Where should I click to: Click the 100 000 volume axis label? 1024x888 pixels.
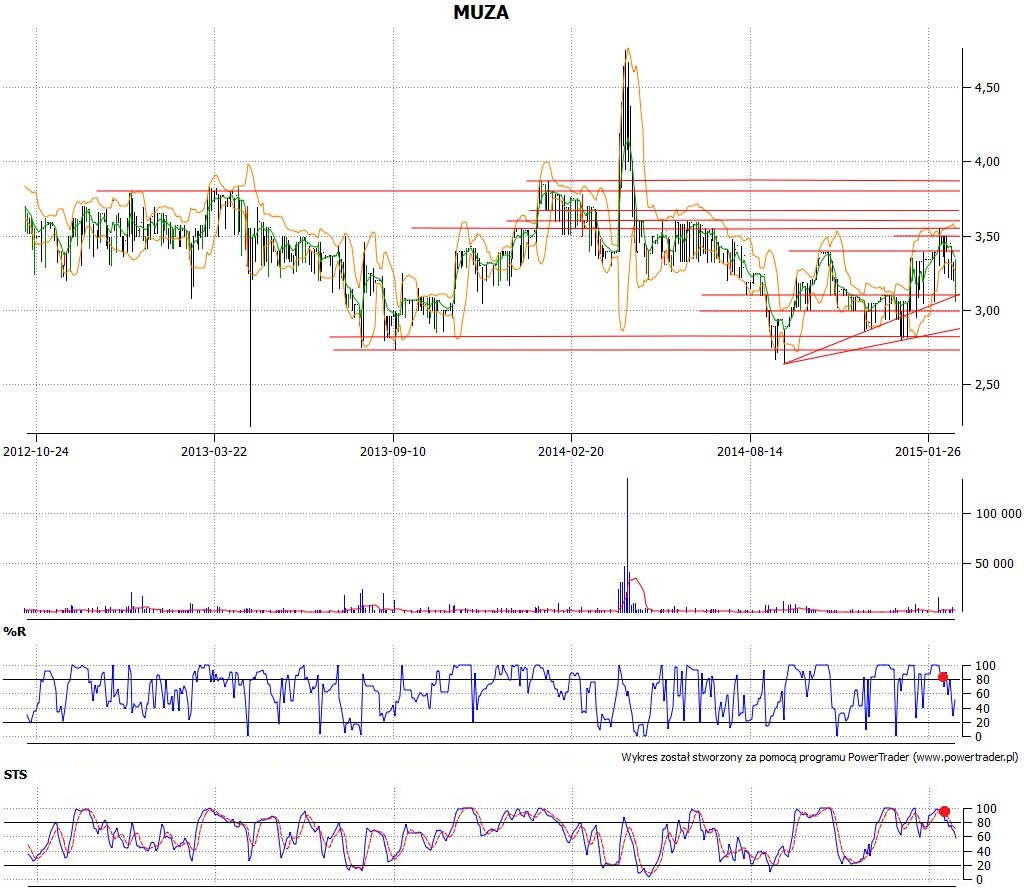998,514
